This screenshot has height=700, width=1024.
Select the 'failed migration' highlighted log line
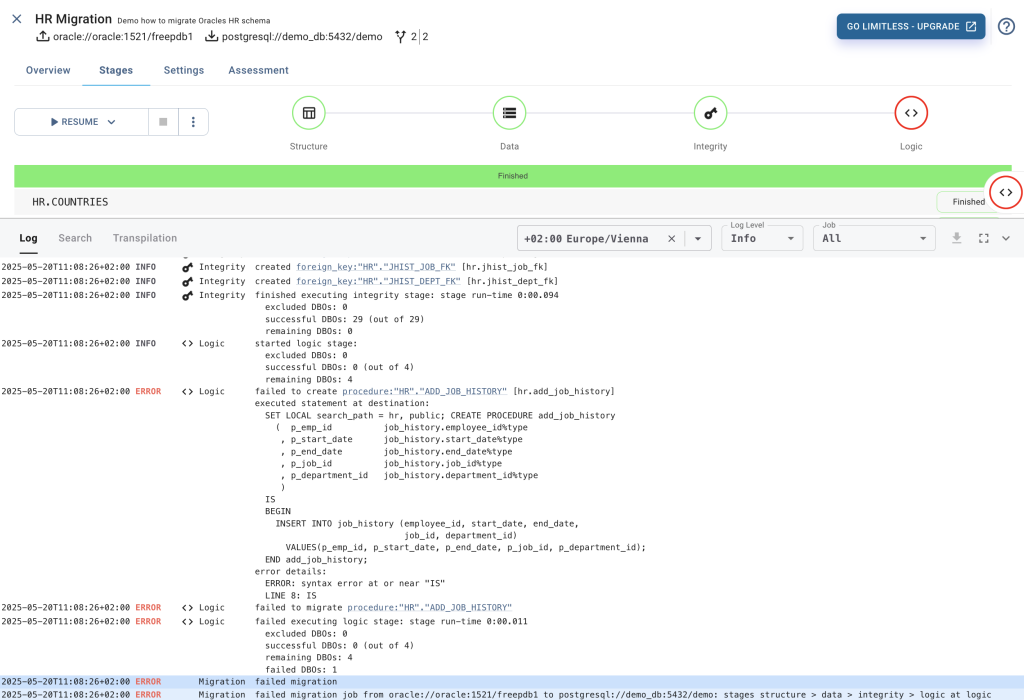coord(512,682)
